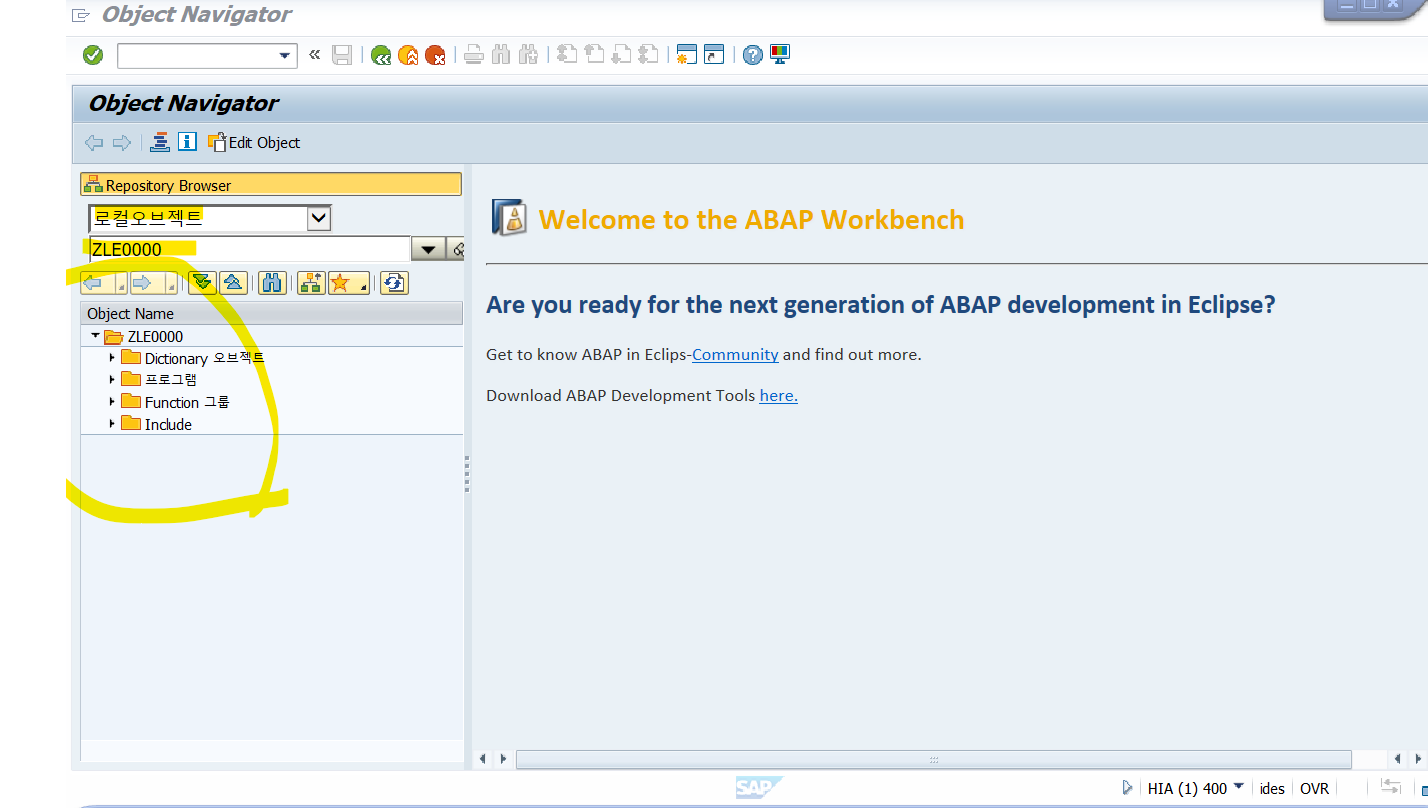
Task: Click the red Cancel icon
Action: pyautogui.click(x=435, y=55)
